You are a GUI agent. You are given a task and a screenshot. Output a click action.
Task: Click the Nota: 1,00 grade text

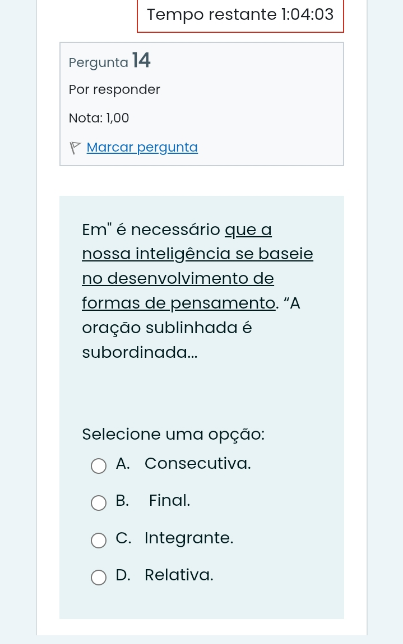pyautogui.click(x=99, y=118)
